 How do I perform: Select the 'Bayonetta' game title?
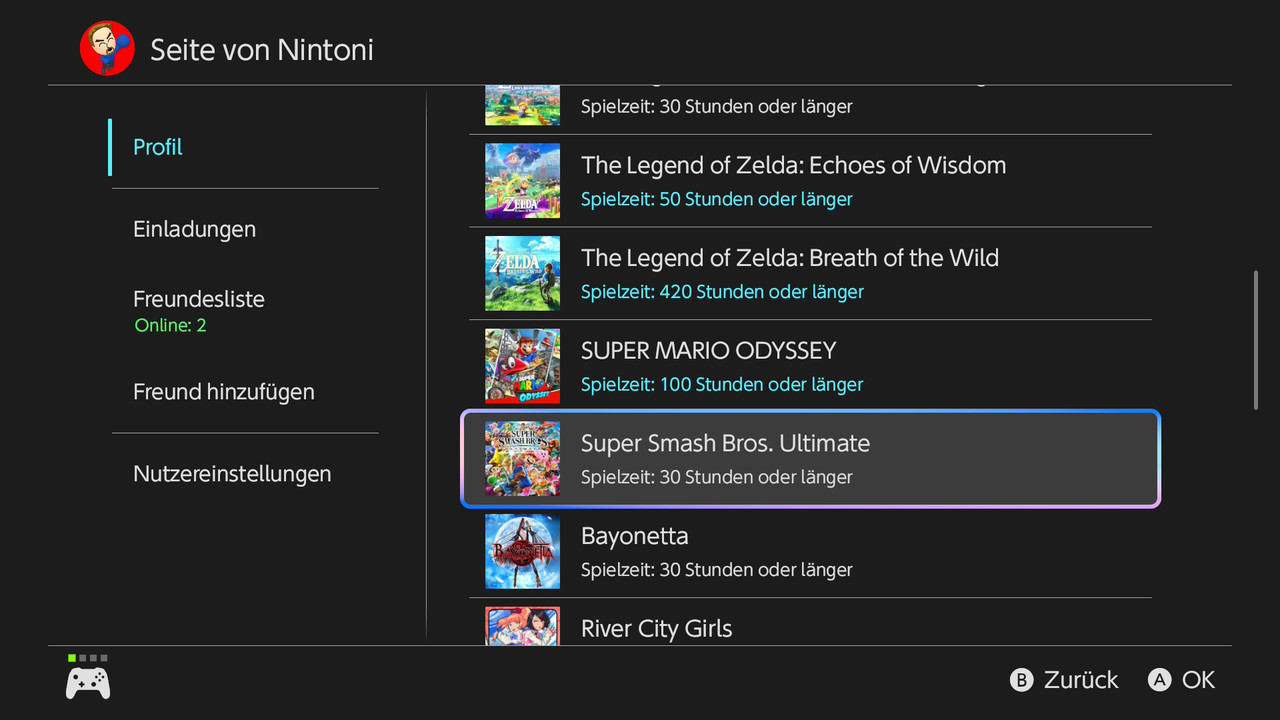[635, 536]
